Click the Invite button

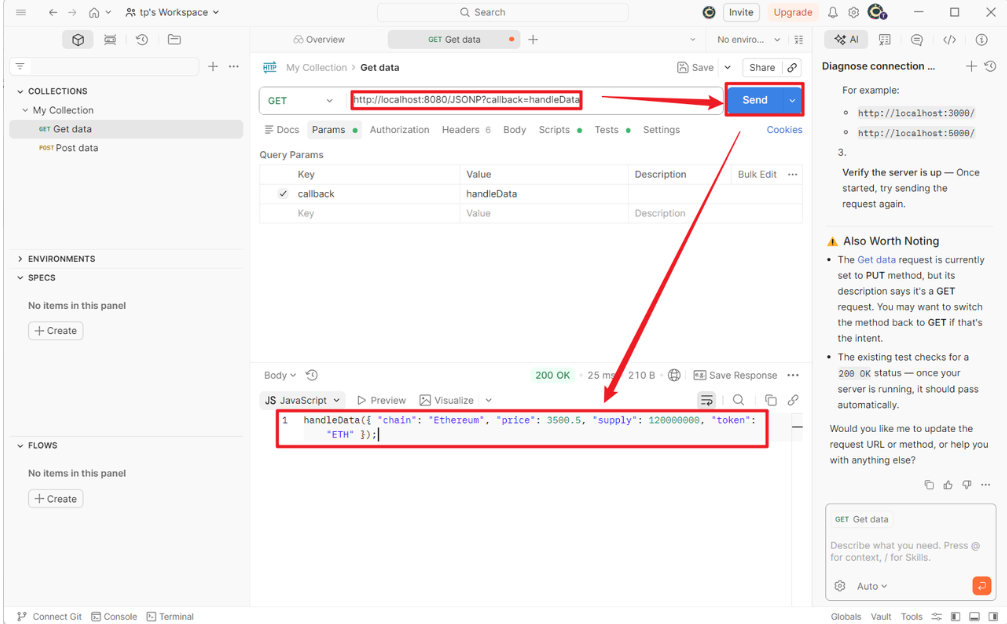[x=741, y=12]
